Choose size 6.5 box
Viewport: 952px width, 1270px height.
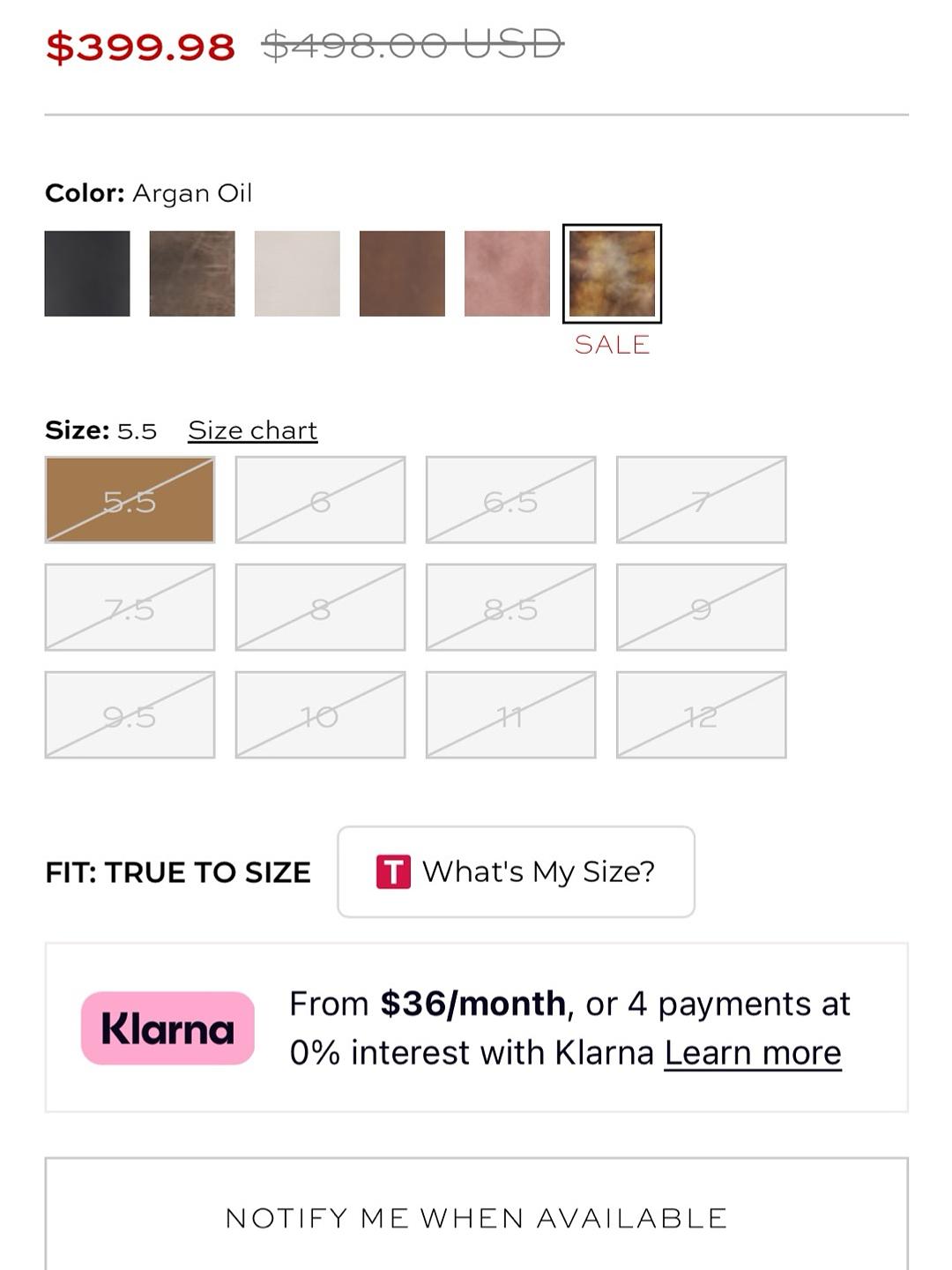pyautogui.click(x=510, y=499)
